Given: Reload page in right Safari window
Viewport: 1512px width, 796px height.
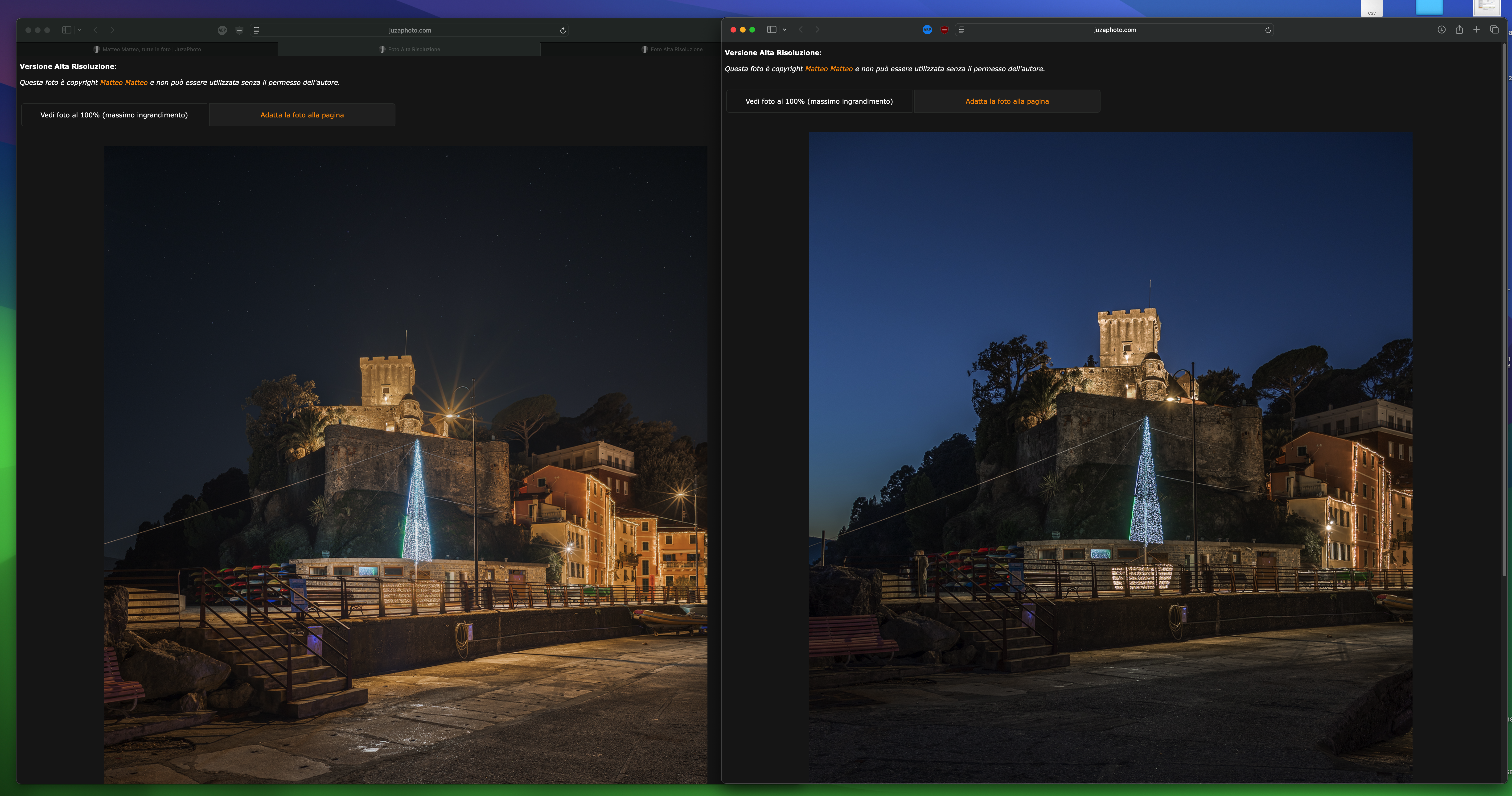Looking at the screenshot, I should click(x=1268, y=30).
